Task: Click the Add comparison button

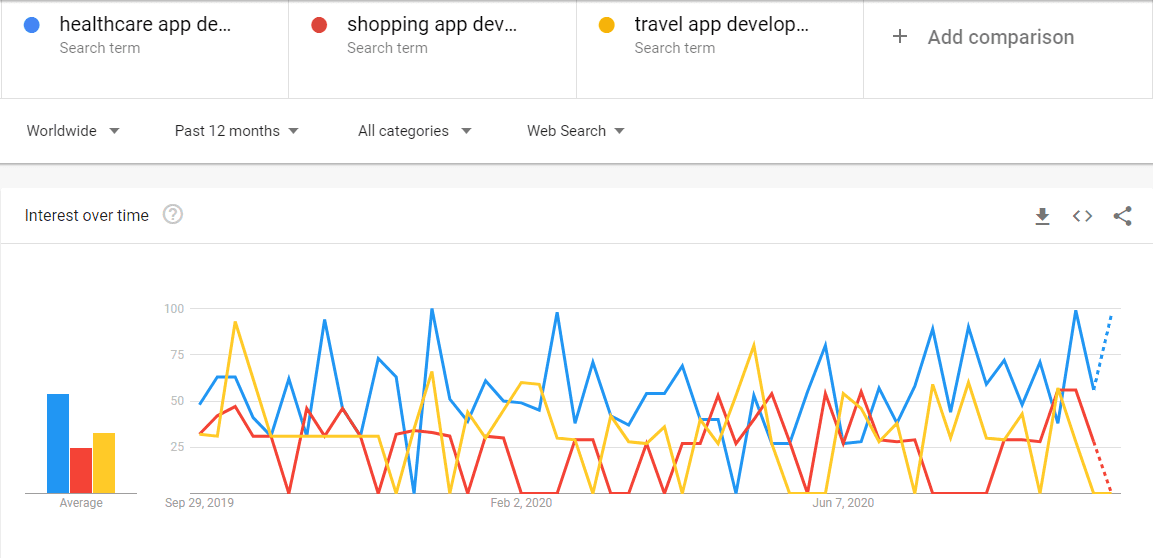Action: pyautogui.click(x=1000, y=37)
